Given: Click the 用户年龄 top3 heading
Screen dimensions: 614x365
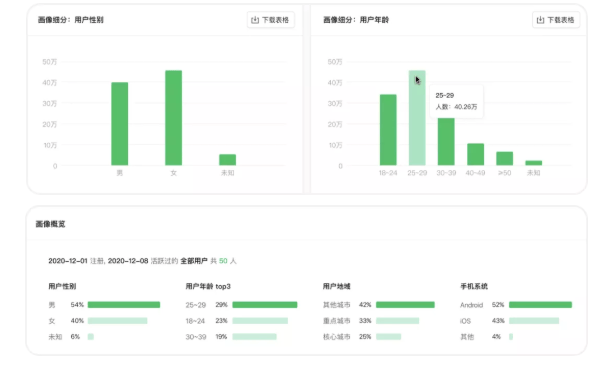Looking at the screenshot, I should [208, 286].
